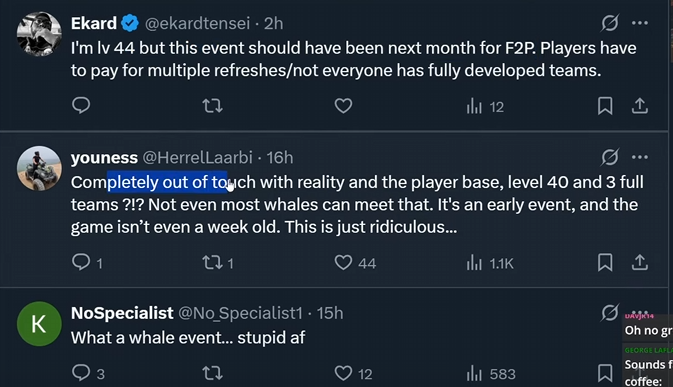Reply to youness's tweet
This screenshot has width=673, height=387.
87,263
